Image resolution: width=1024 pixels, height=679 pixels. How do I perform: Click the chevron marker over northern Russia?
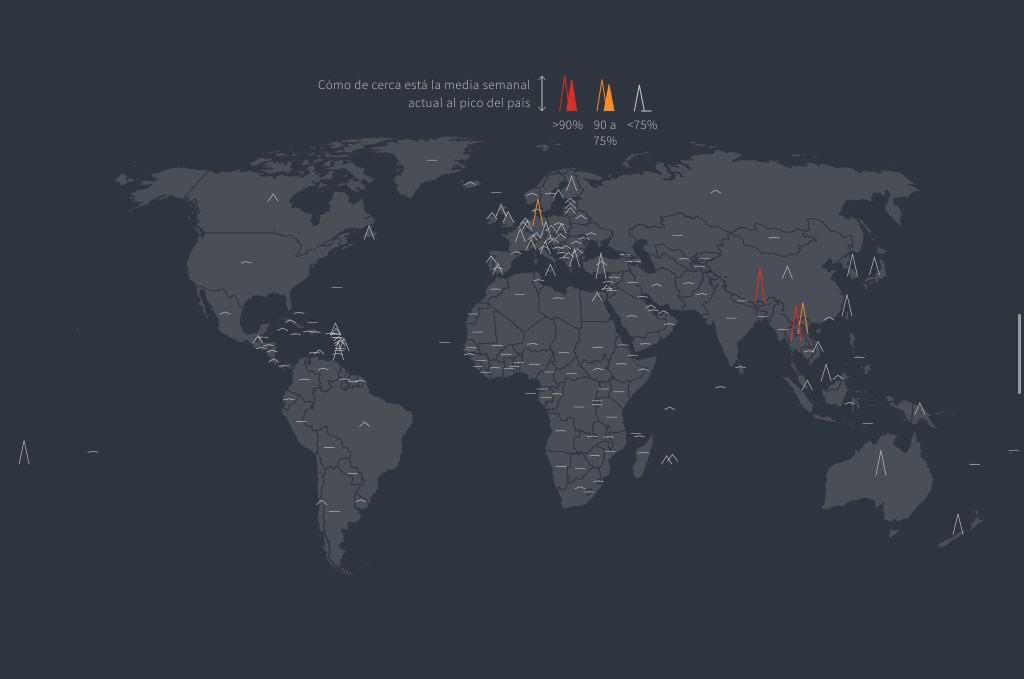tap(716, 191)
